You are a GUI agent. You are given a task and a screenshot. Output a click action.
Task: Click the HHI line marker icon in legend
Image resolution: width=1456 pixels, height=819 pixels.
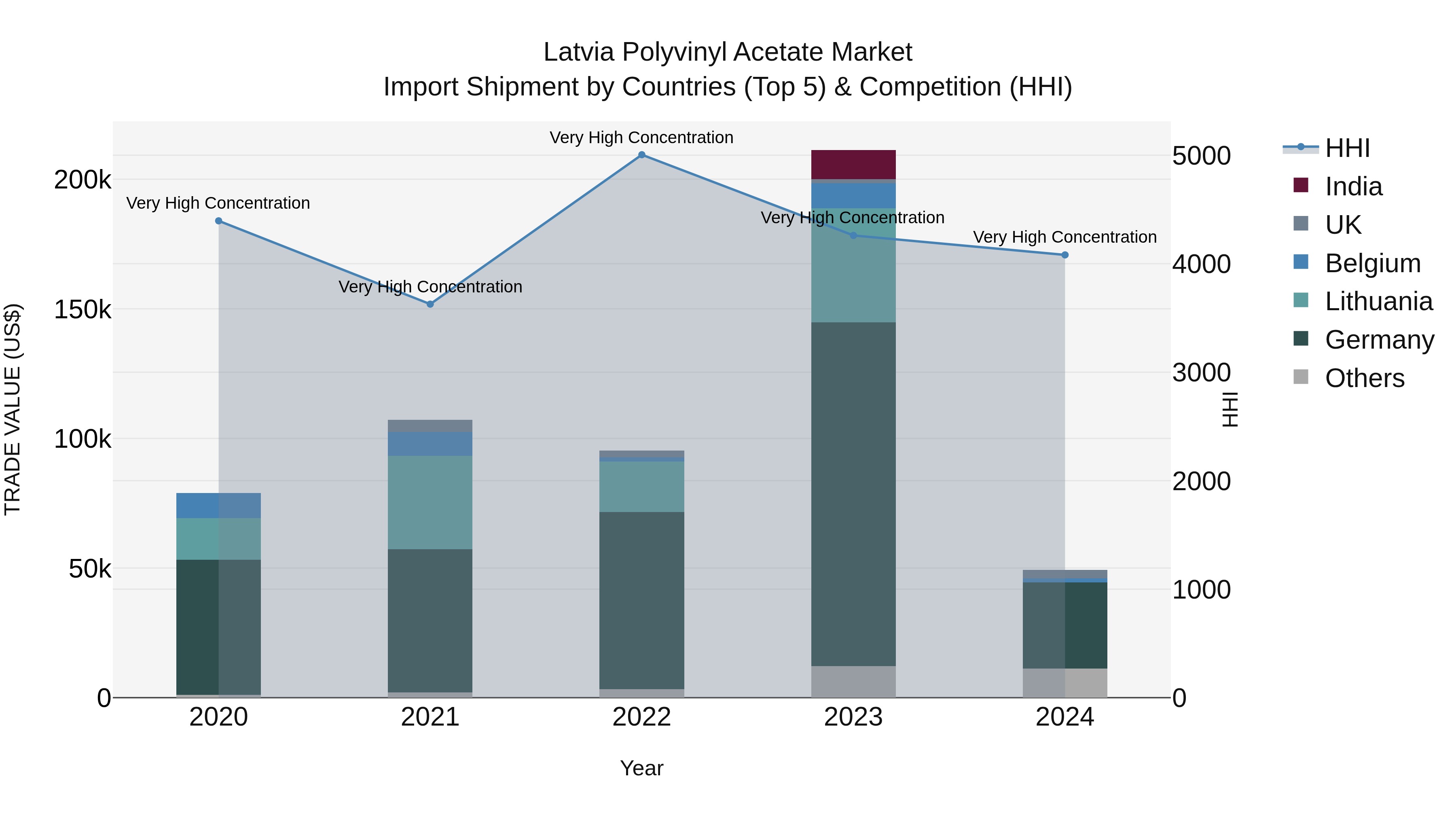pos(1301,147)
